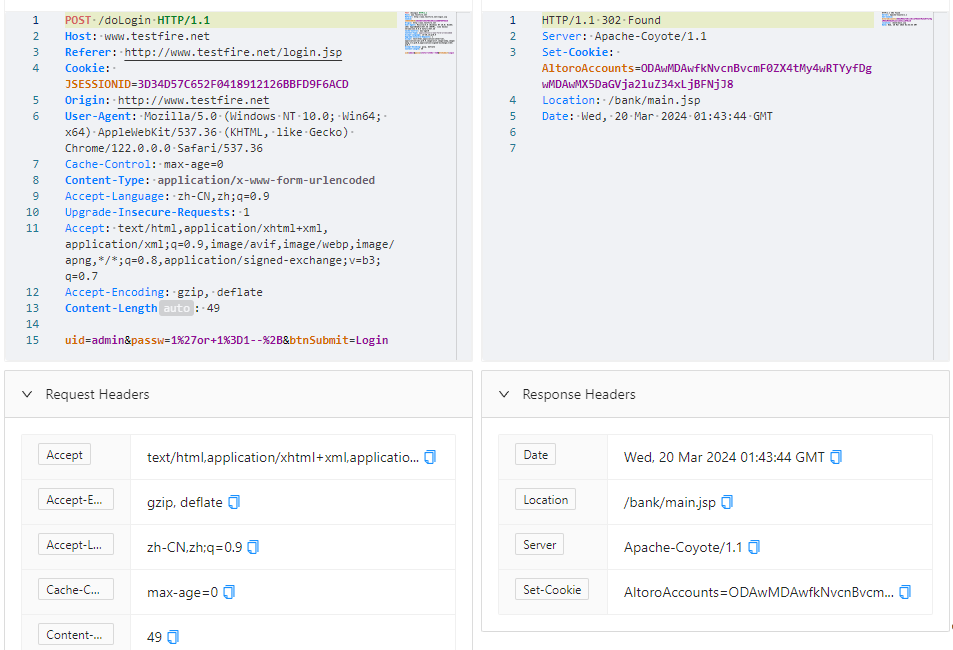Copy the Content-Length value 49
This screenshot has height=650, width=953.
pos(173,637)
